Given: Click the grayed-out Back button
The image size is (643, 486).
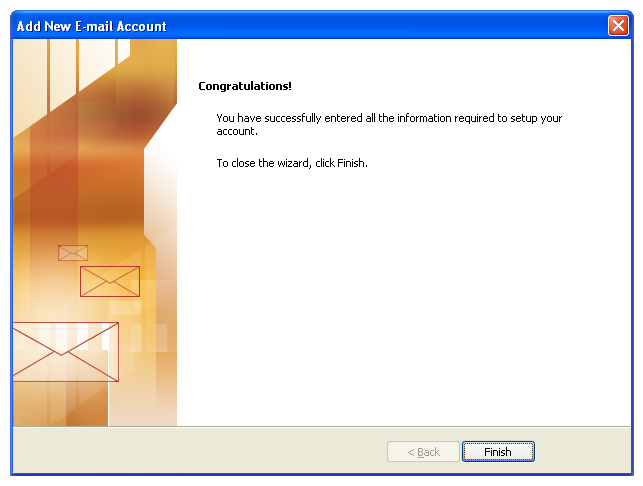Looking at the screenshot, I should [x=423, y=452].
